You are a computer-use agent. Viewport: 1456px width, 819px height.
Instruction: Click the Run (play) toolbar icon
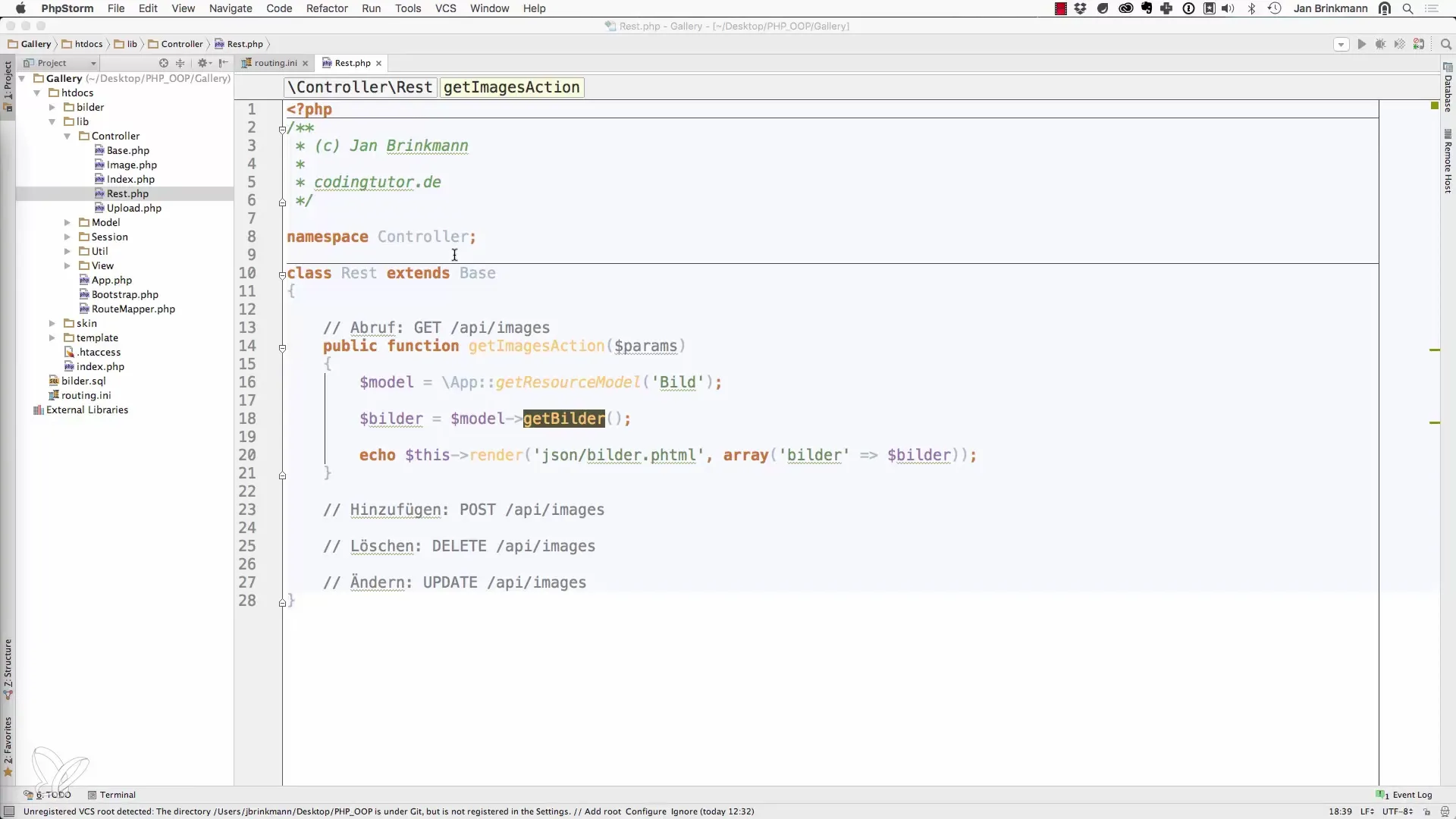[1361, 44]
